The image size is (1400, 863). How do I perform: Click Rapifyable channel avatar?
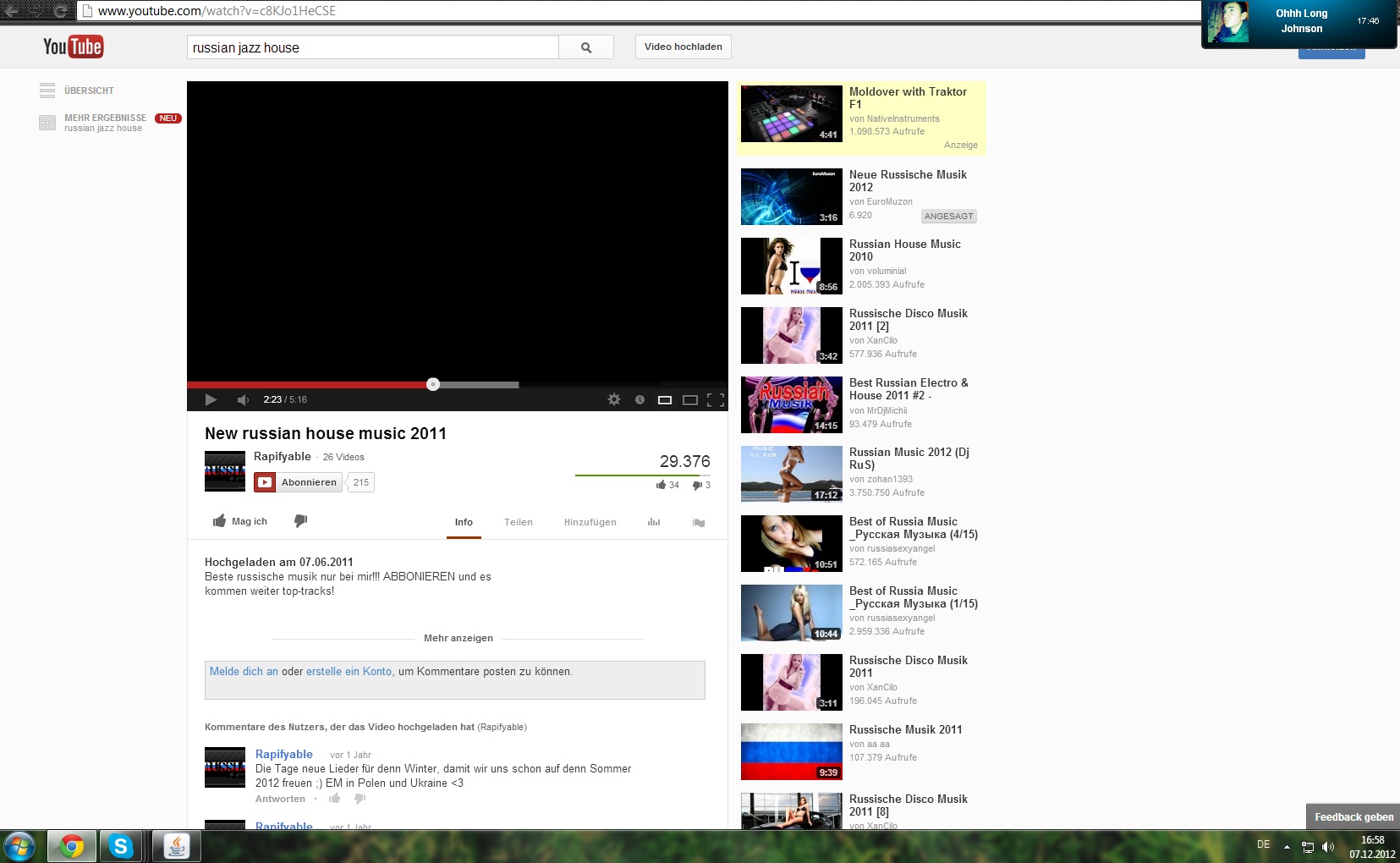(225, 471)
